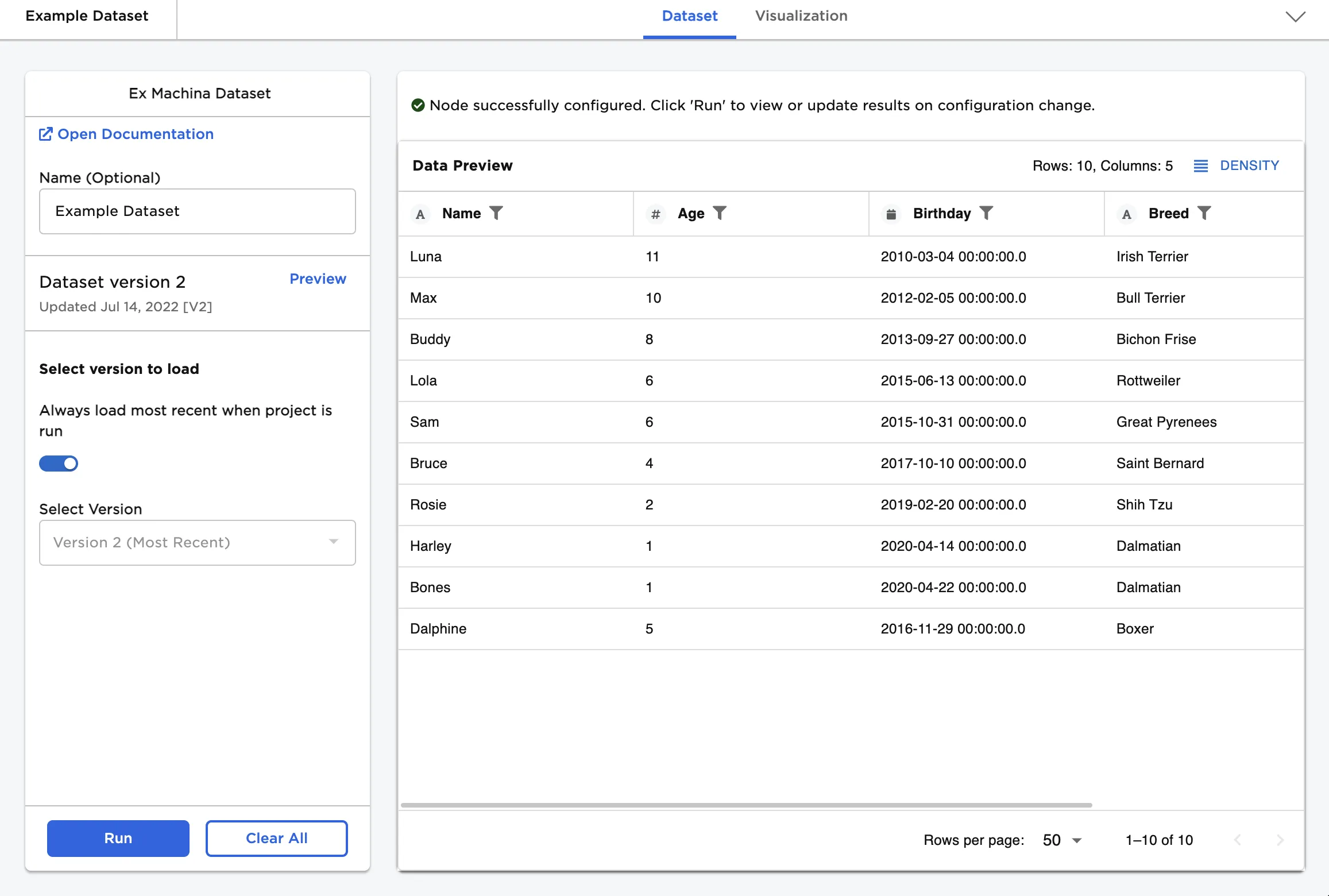The width and height of the screenshot is (1329, 896).
Task: Click the calendar icon beside Birthday header
Action: pos(891,213)
